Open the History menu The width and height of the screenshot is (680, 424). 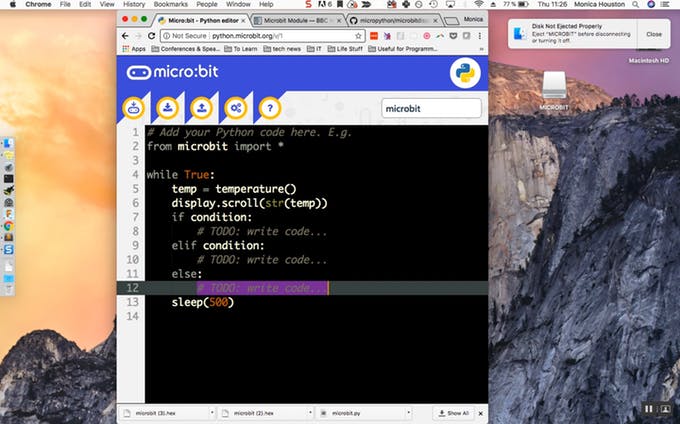point(134,4)
